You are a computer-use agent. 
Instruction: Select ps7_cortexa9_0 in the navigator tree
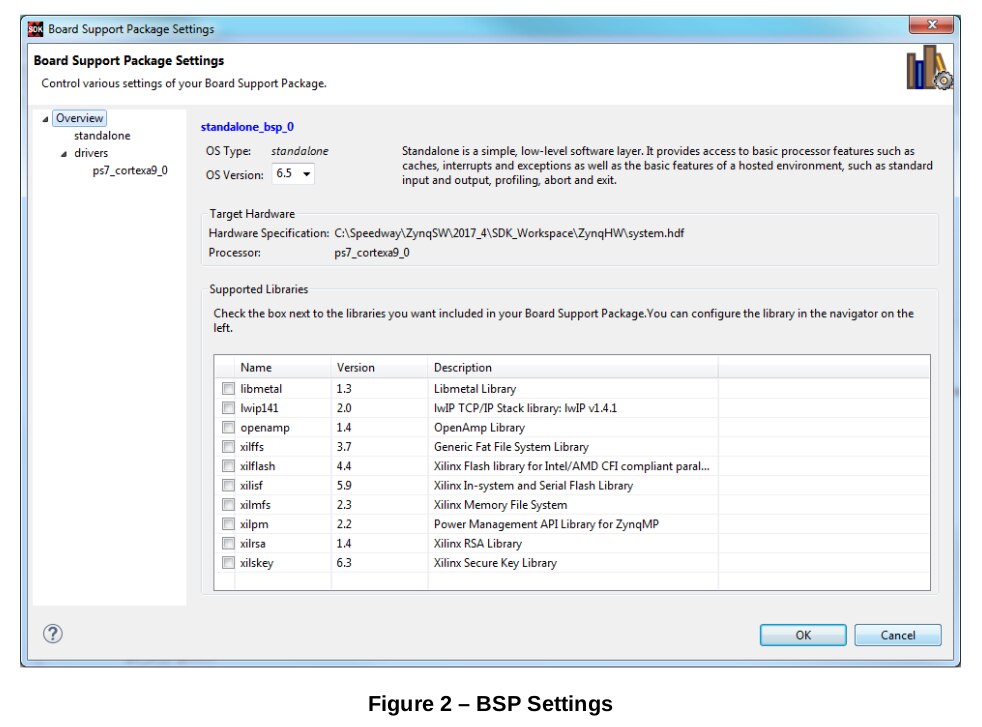click(130, 170)
